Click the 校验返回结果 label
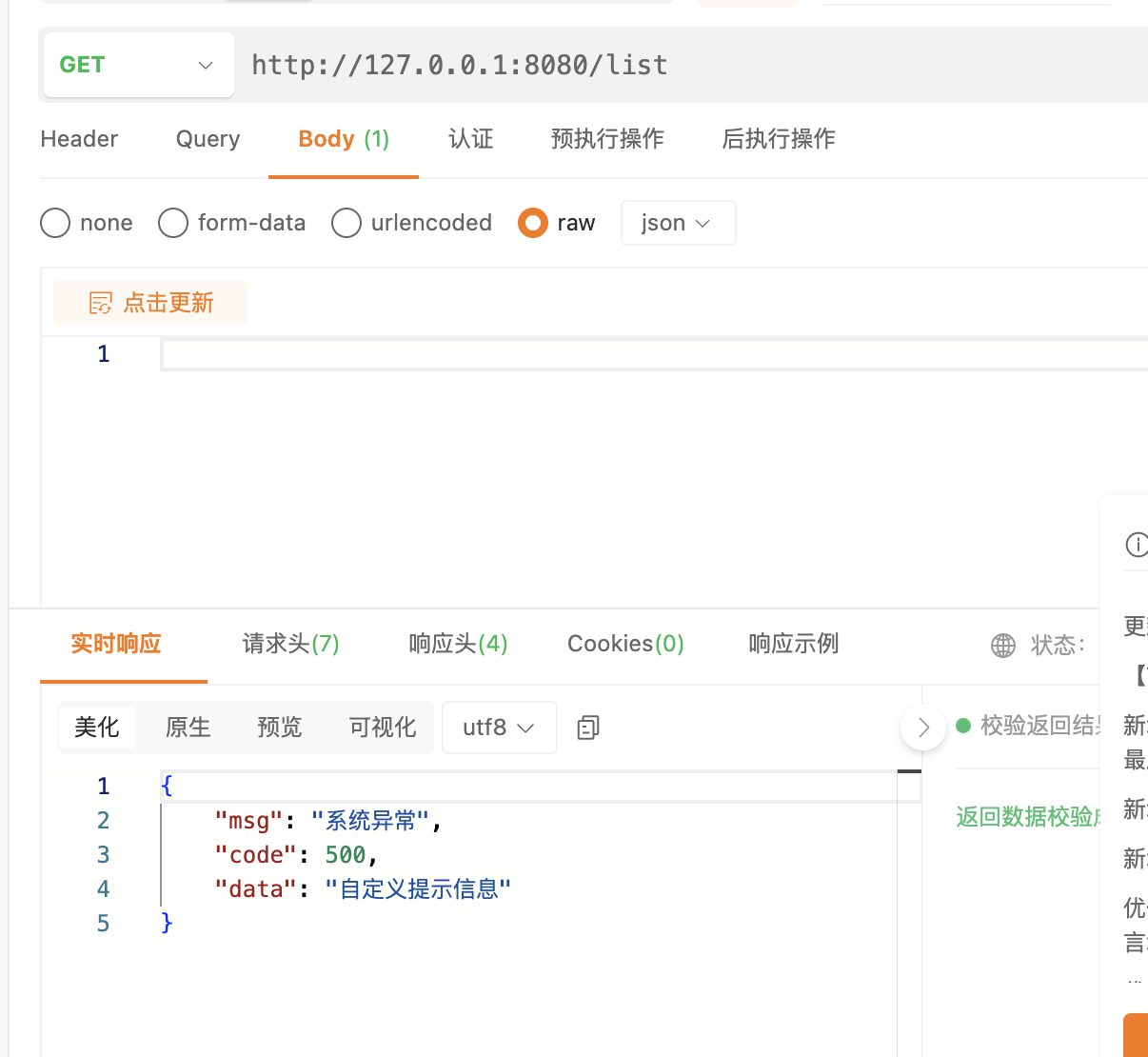1148x1057 pixels. pos(1040,726)
